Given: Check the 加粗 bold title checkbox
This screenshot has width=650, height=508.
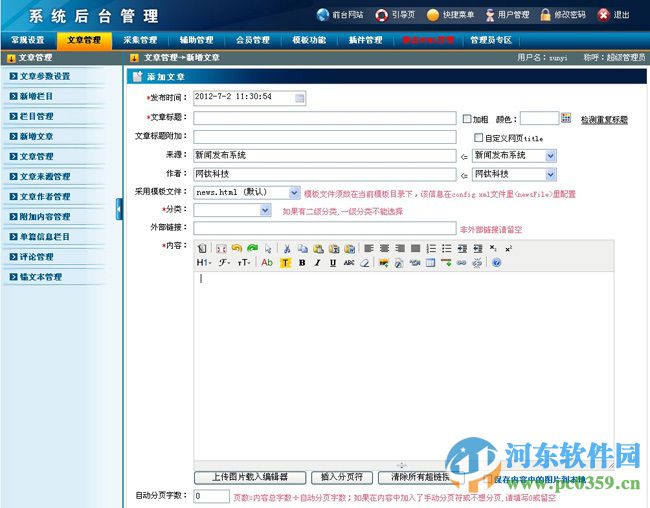Looking at the screenshot, I should (467, 119).
